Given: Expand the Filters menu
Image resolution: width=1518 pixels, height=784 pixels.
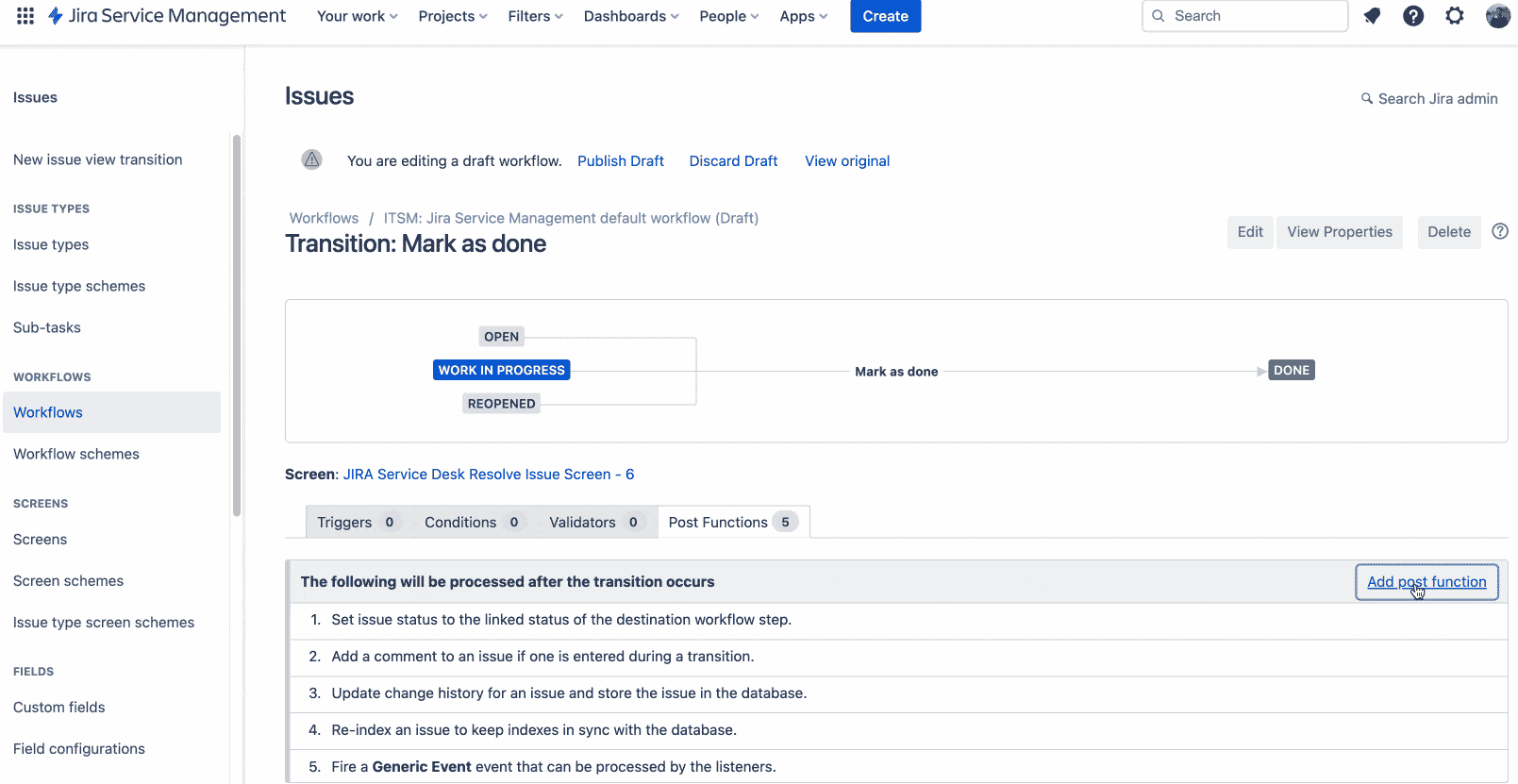Looking at the screenshot, I should (x=535, y=16).
